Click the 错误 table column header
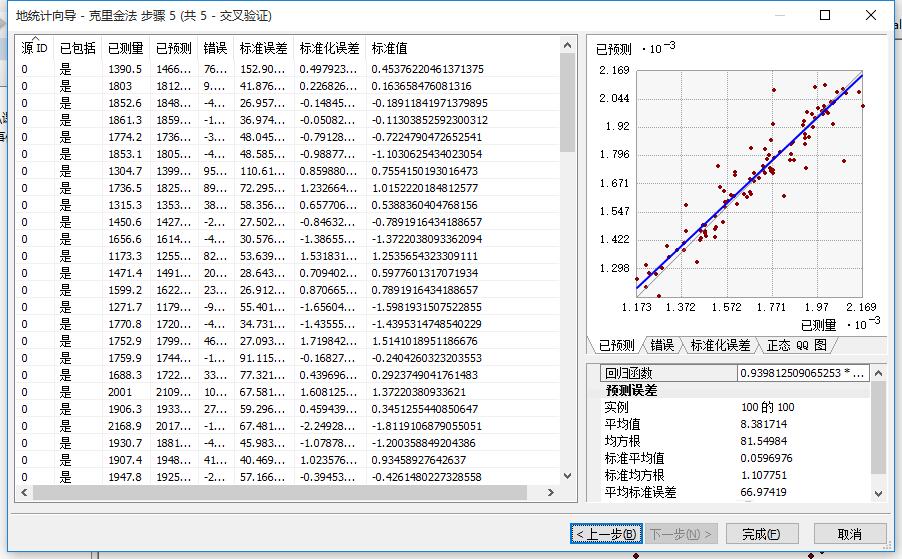 (215, 48)
